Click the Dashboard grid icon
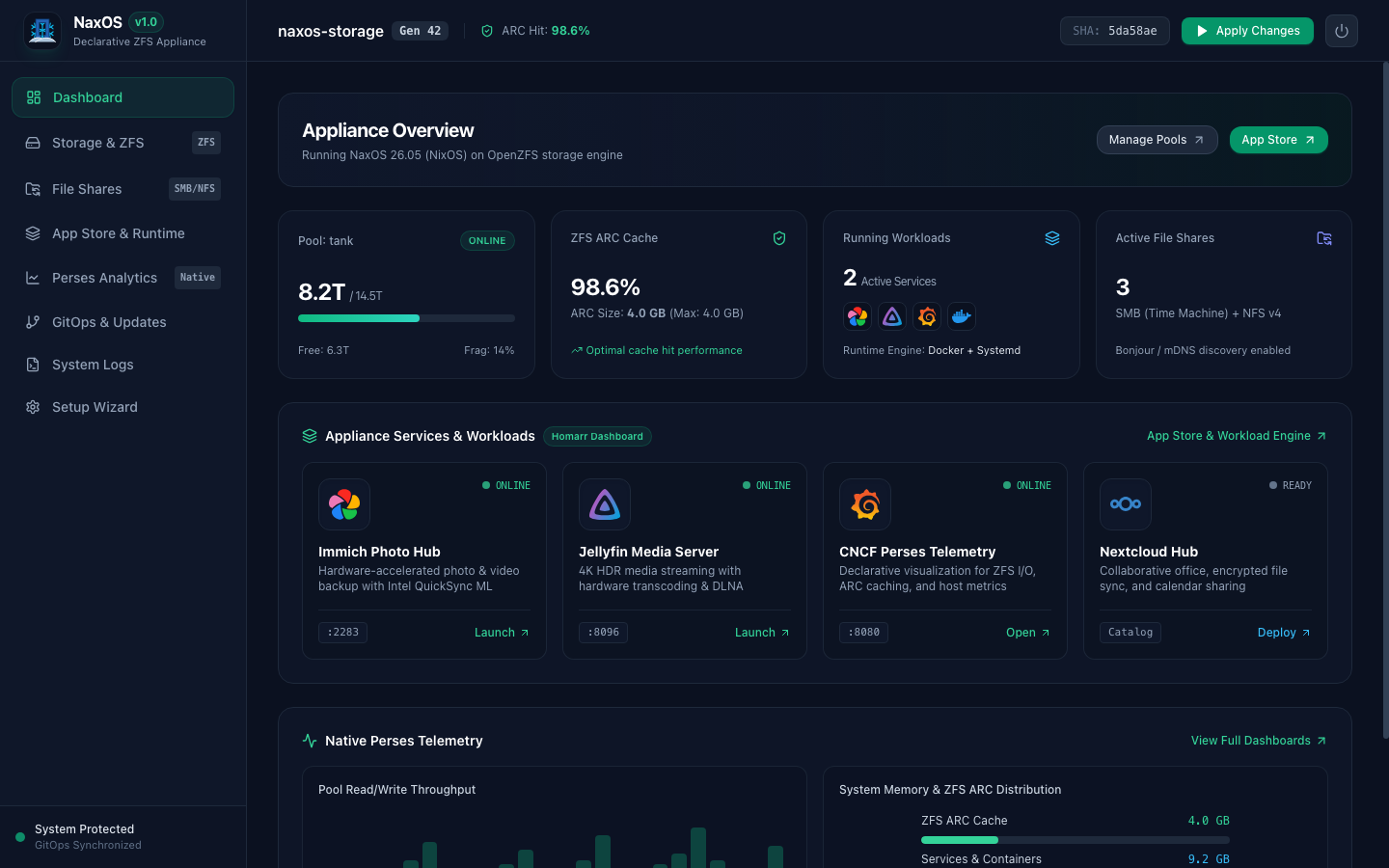 [x=34, y=97]
